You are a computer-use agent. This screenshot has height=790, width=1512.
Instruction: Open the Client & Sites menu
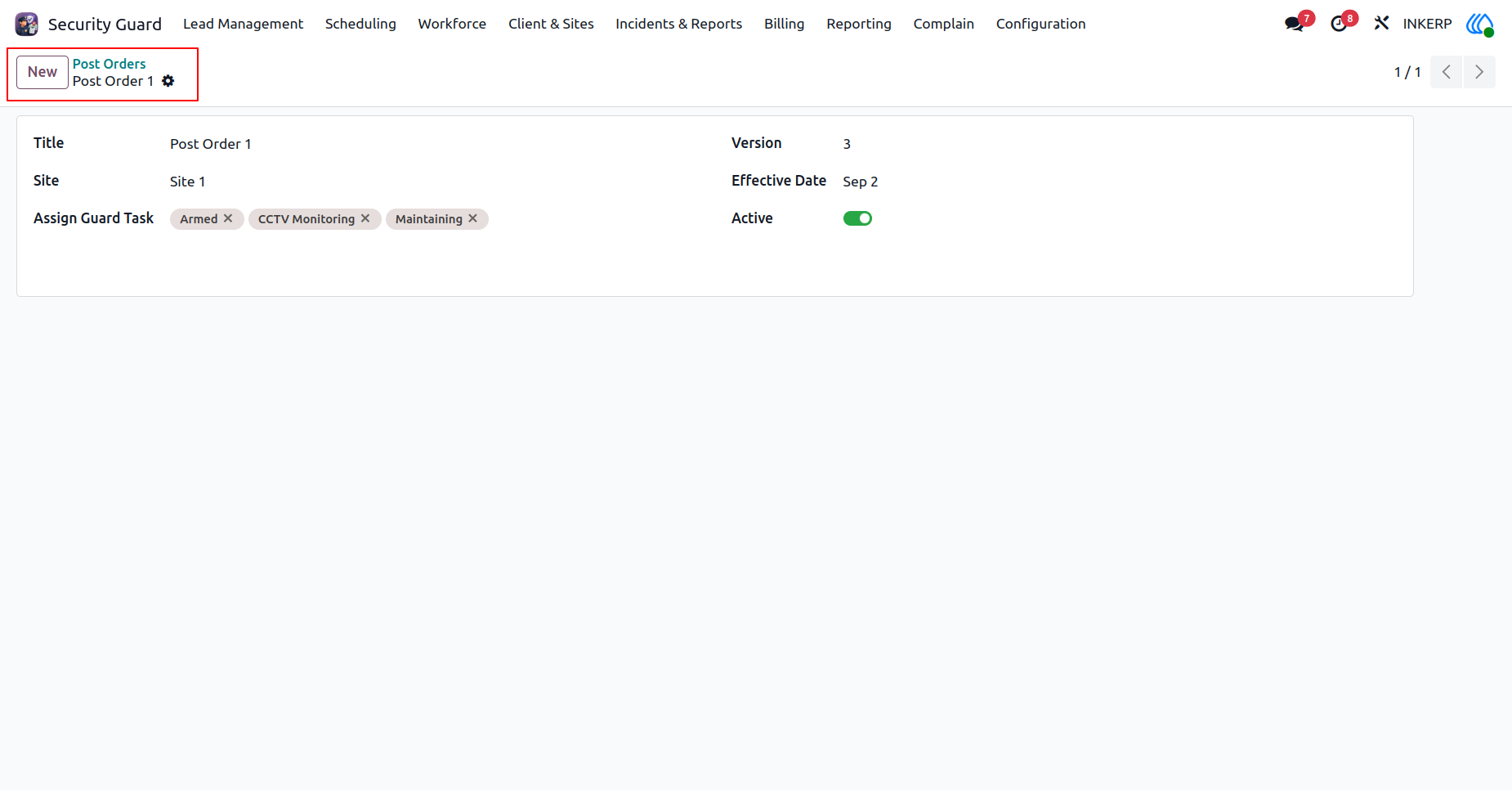click(551, 24)
